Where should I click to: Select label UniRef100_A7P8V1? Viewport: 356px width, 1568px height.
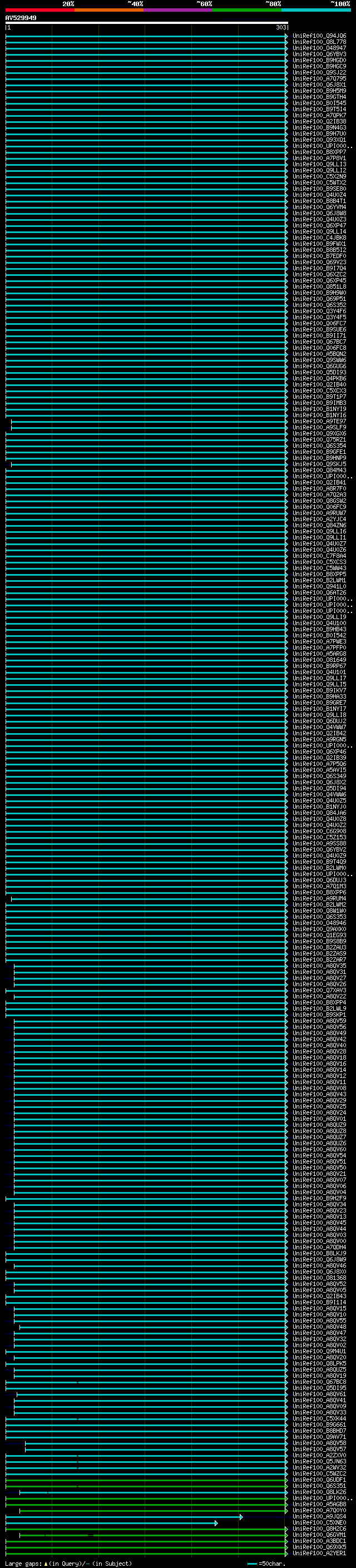coord(319,159)
